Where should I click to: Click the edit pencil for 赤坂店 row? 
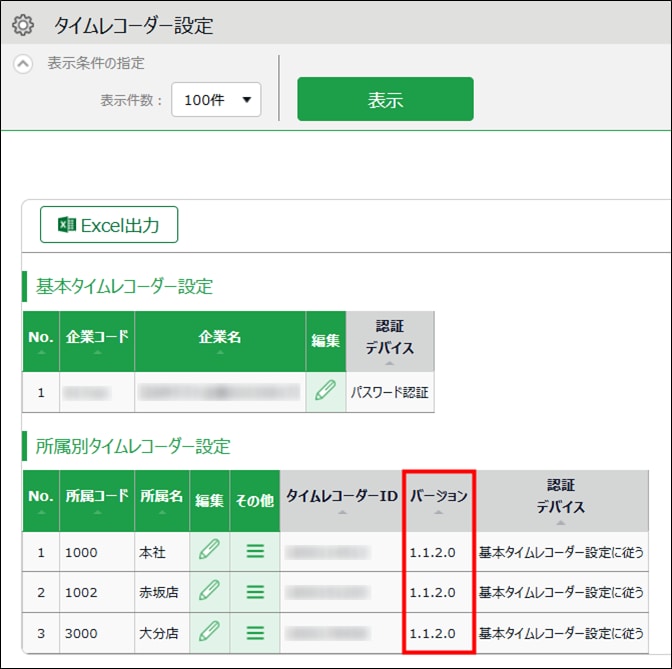pyautogui.click(x=209, y=592)
